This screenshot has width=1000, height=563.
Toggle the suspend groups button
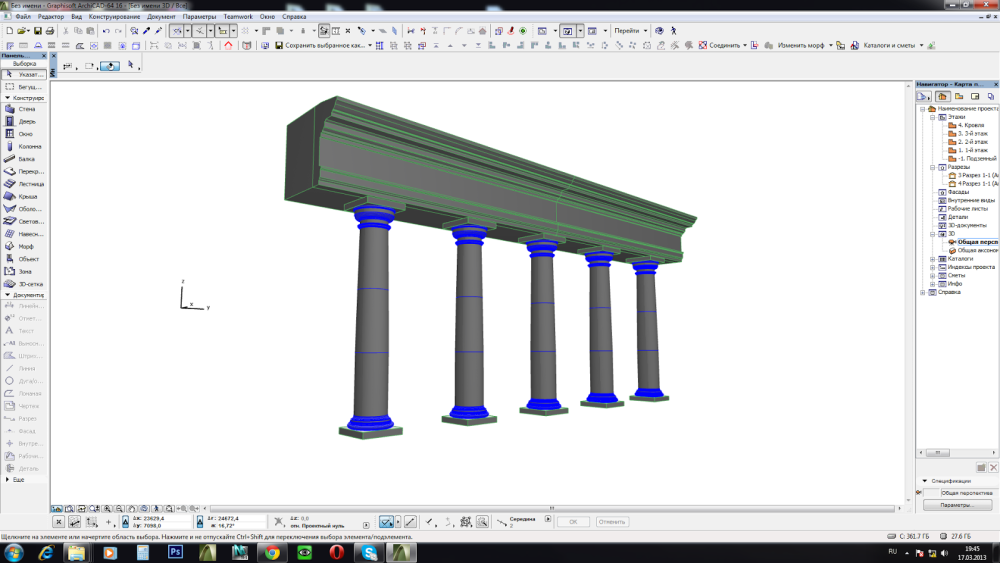pyautogui.click(x=324, y=31)
